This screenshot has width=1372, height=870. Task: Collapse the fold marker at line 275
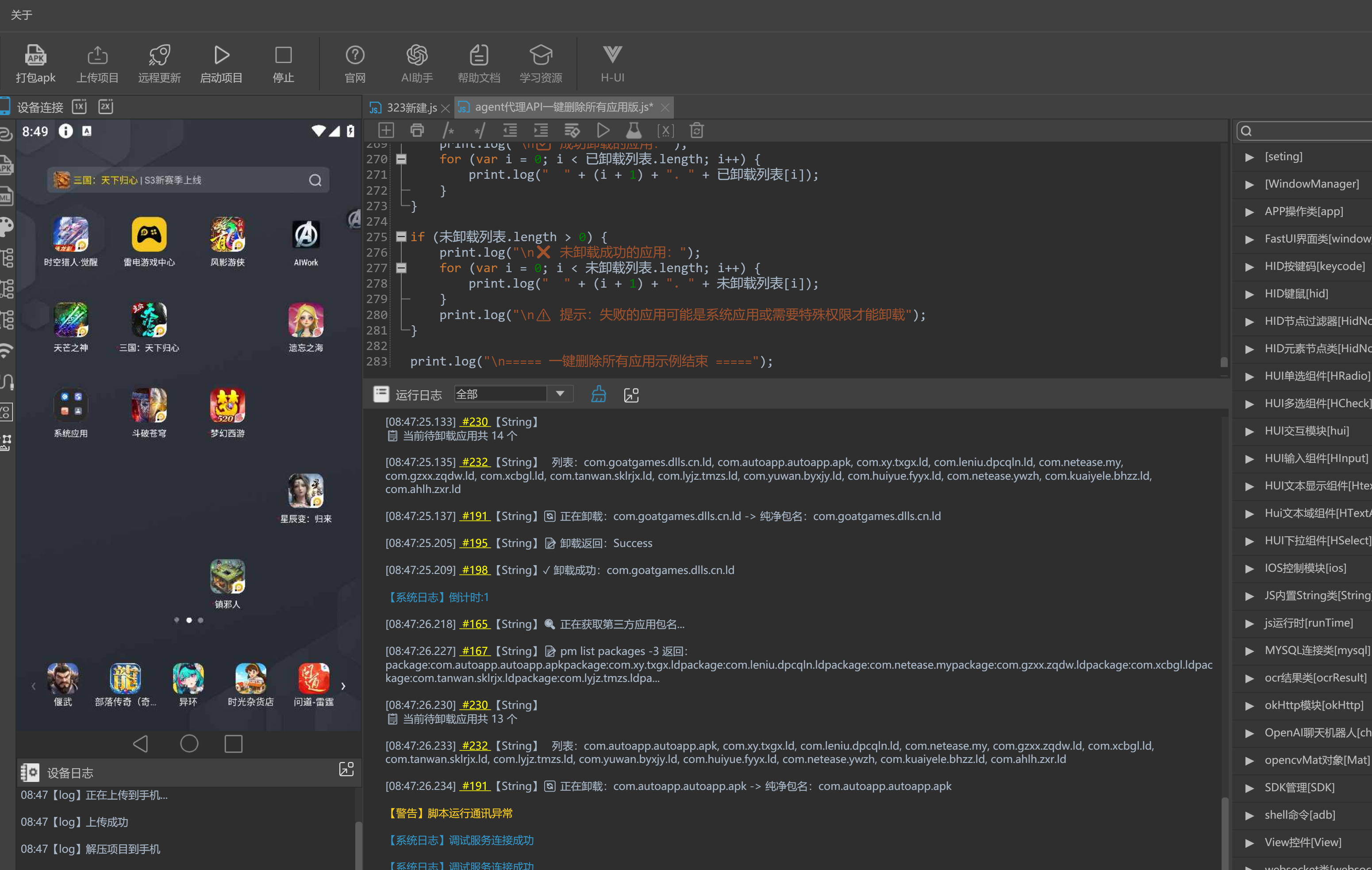tap(401, 236)
